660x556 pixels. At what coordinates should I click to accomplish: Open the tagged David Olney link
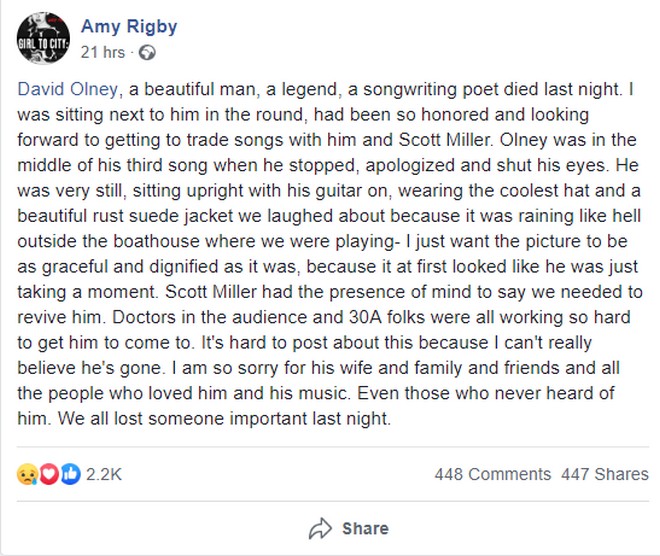point(66,90)
